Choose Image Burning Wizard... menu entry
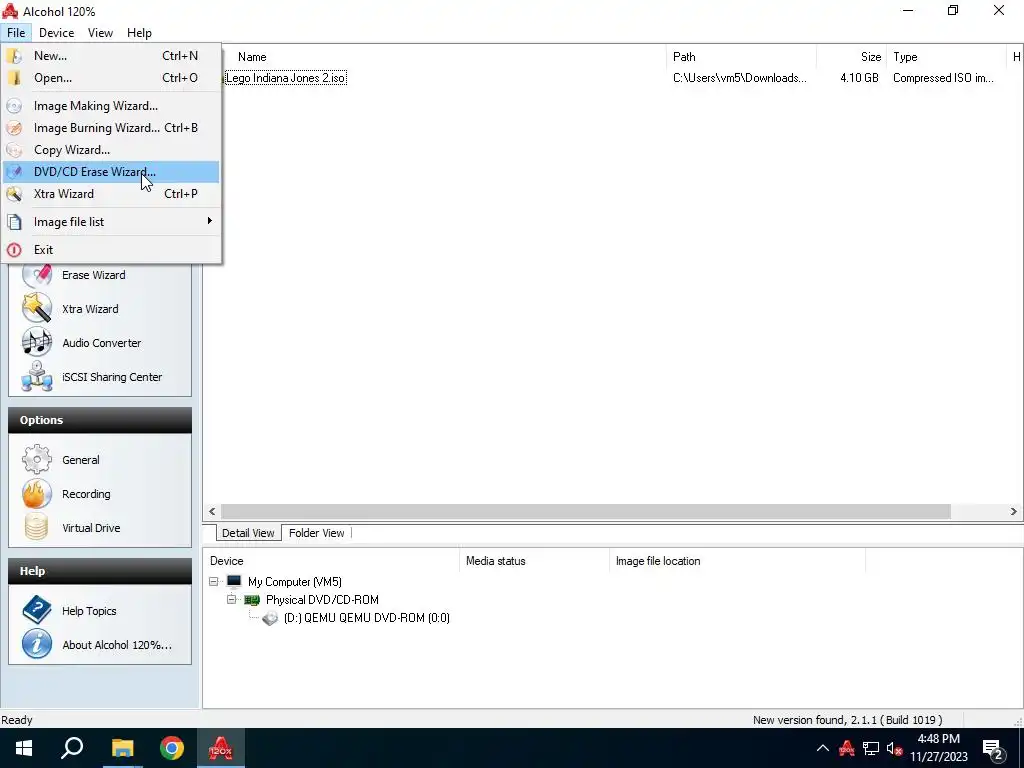 click(x=111, y=128)
